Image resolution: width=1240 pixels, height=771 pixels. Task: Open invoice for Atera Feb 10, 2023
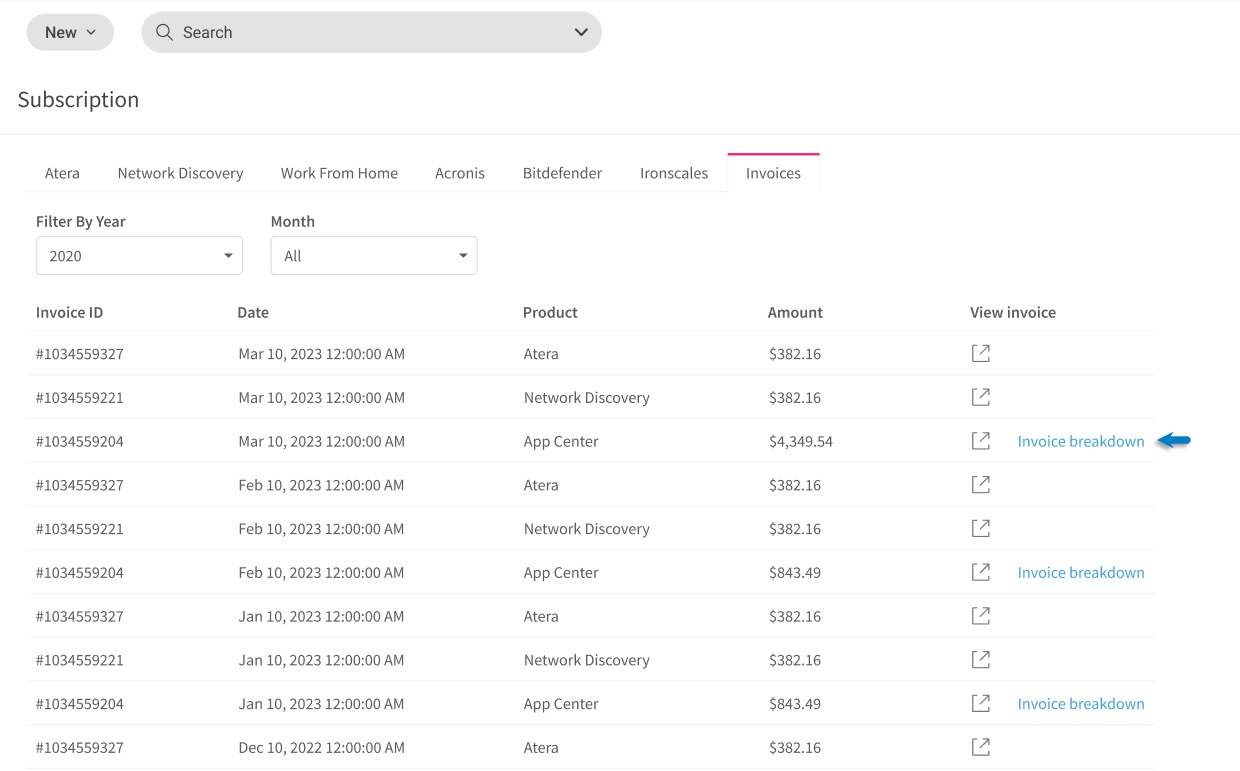pyautogui.click(x=981, y=485)
